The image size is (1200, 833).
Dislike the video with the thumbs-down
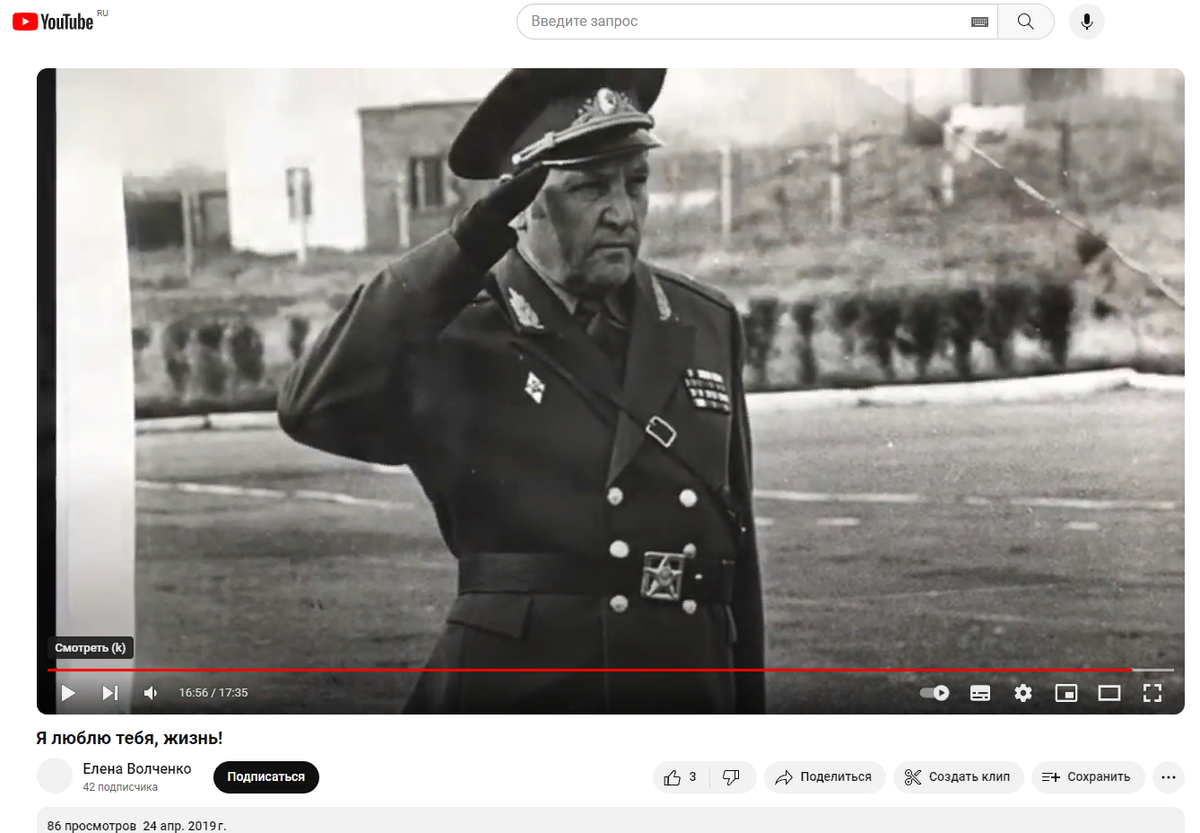pyautogui.click(x=731, y=776)
